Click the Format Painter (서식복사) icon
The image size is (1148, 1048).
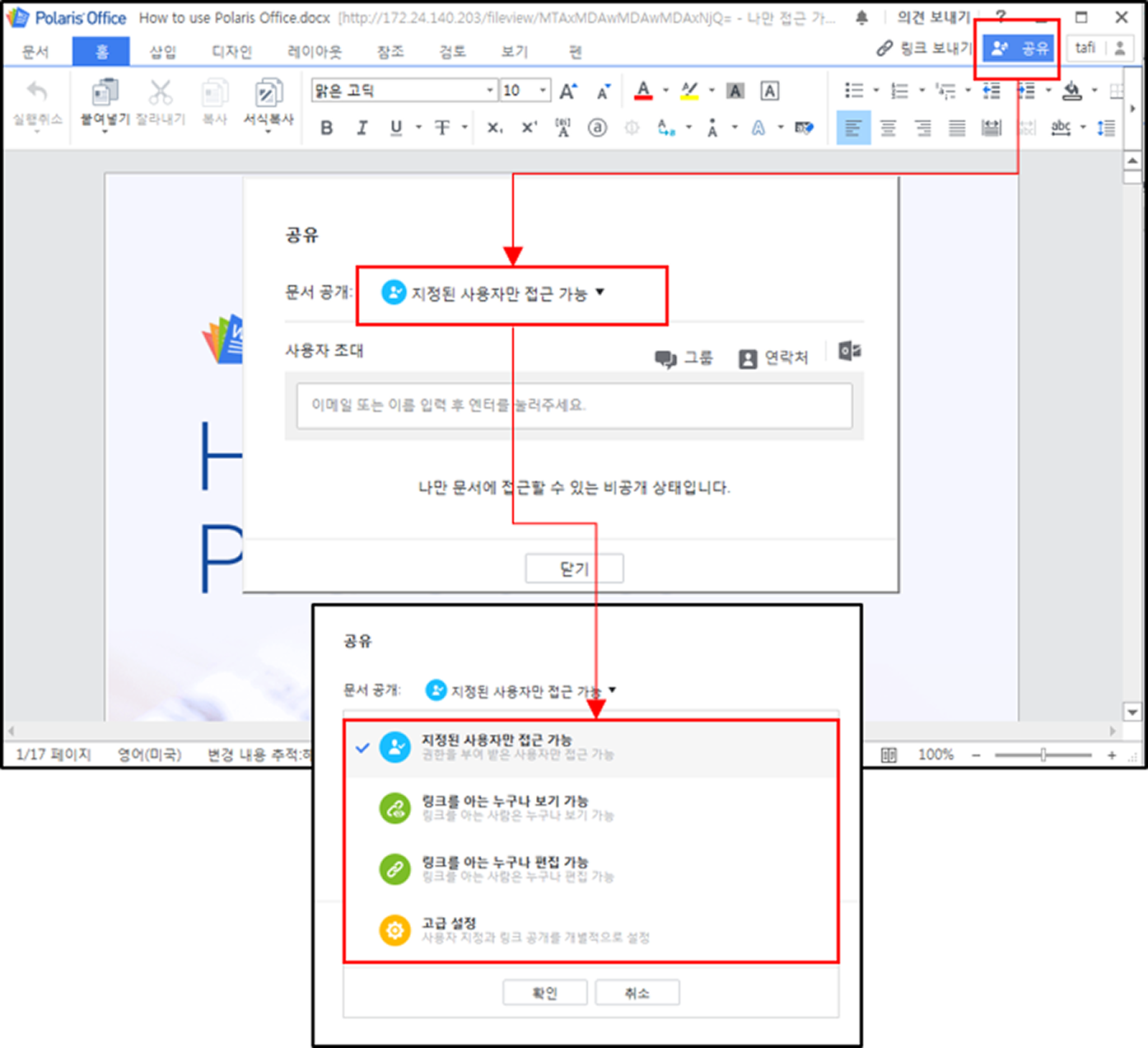pos(268,91)
